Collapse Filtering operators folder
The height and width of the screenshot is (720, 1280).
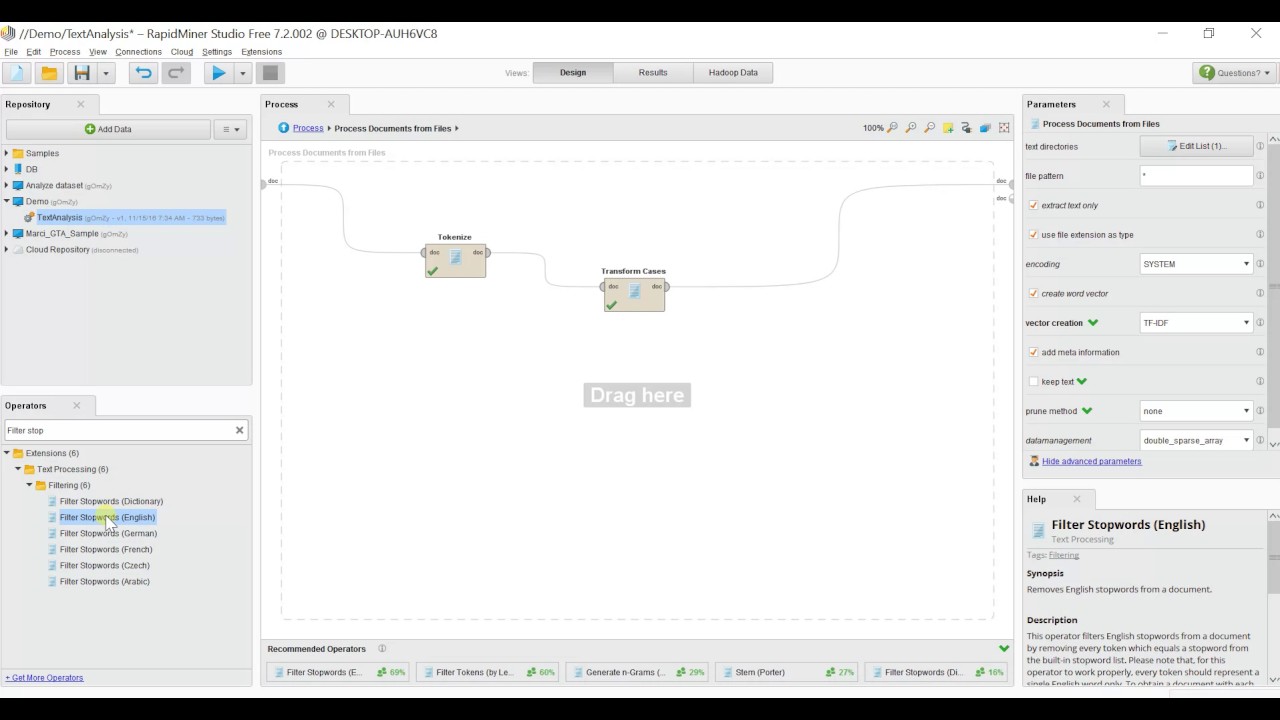[29, 485]
